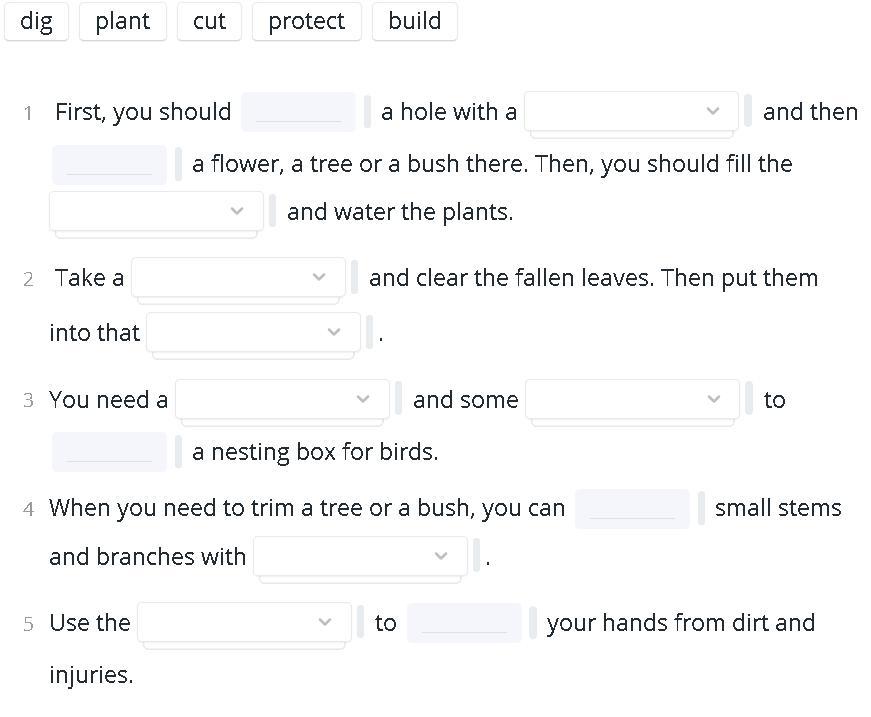The height and width of the screenshot is (717, 871).
Task: Open the dropdown after 'You need a'
Action: coord(282,399)
